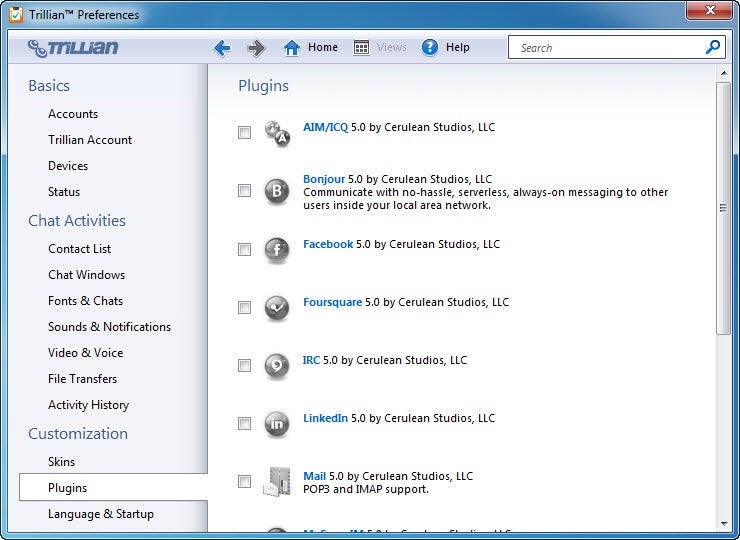The image size is (740, 540).
Task: Go to Video & Voice settings
Action: click(85, 353)
